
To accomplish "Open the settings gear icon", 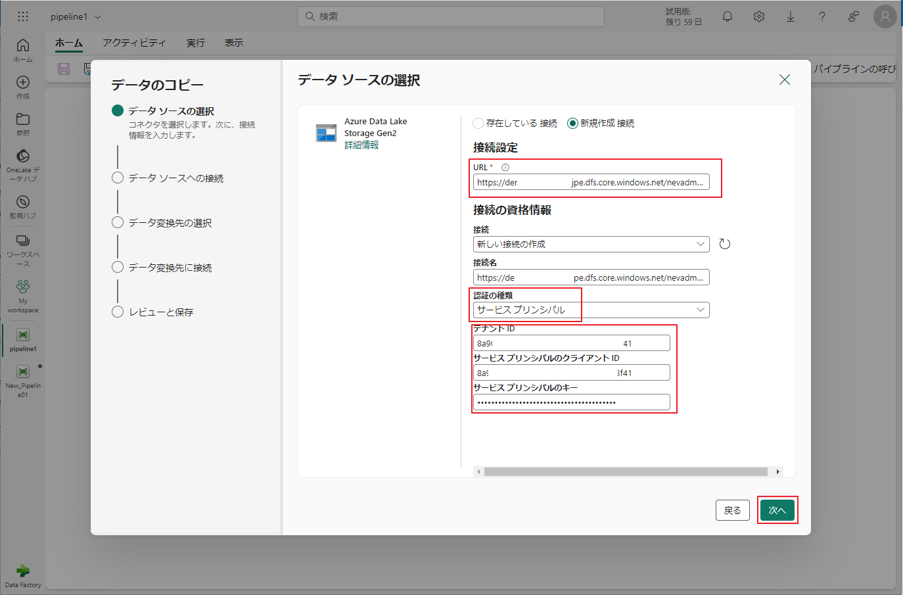I will [759, 17].
